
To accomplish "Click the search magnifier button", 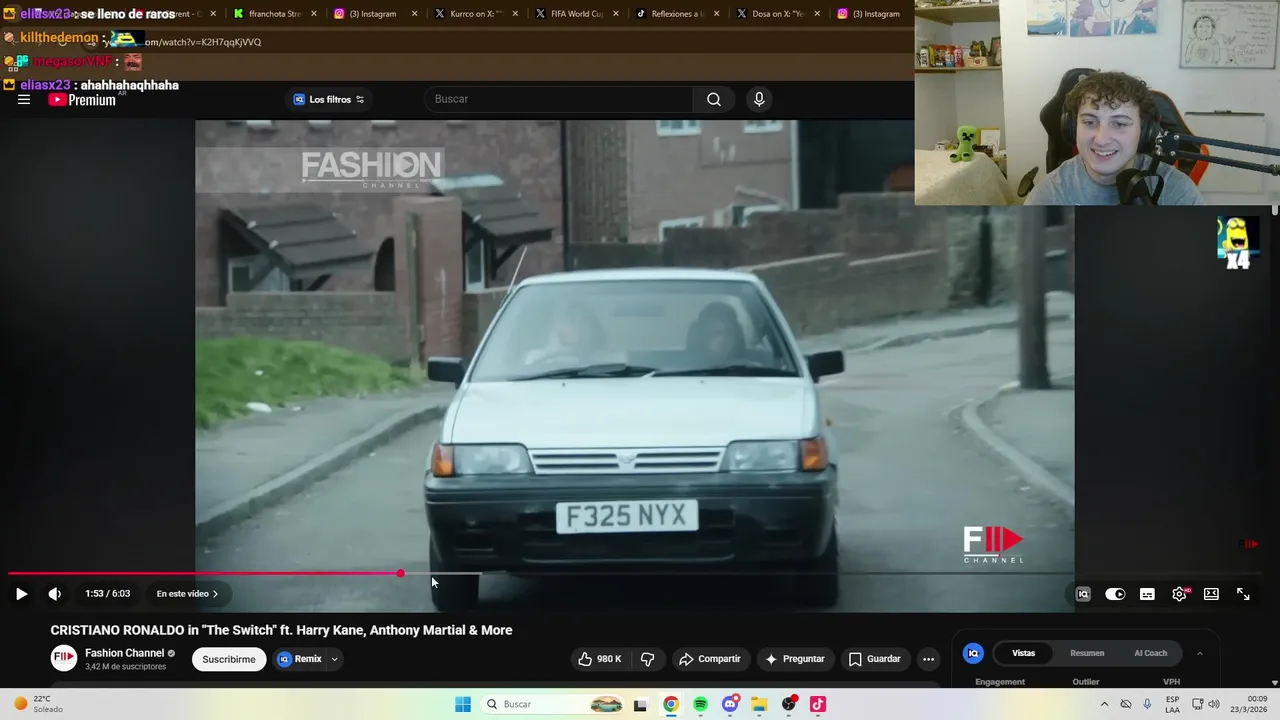I will (x=714, y=99).
